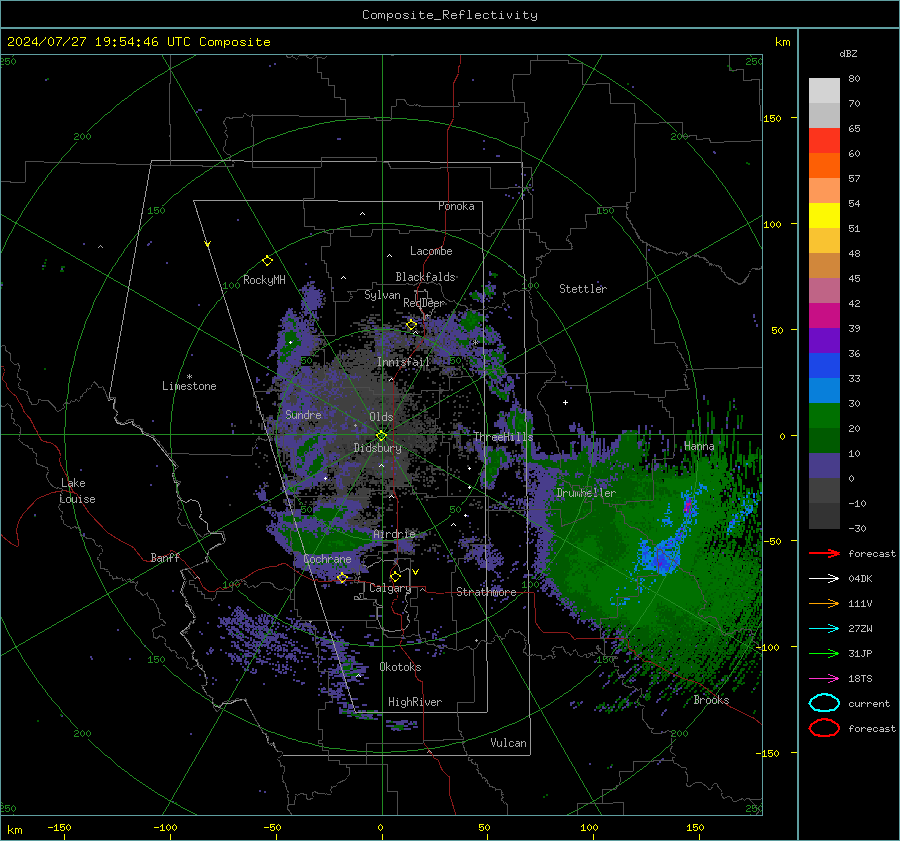Select the Sylvan label
This screenshot has height=841, width=900.
pos(382,295)
